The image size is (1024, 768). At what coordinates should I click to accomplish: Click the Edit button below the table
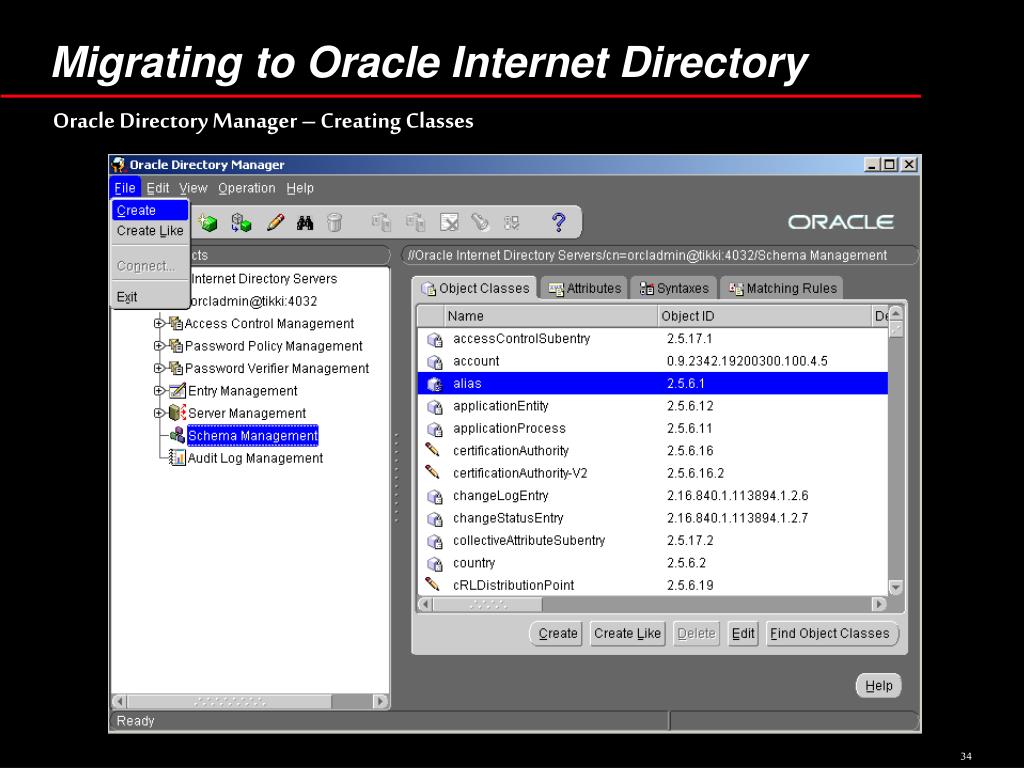[743, 633]
